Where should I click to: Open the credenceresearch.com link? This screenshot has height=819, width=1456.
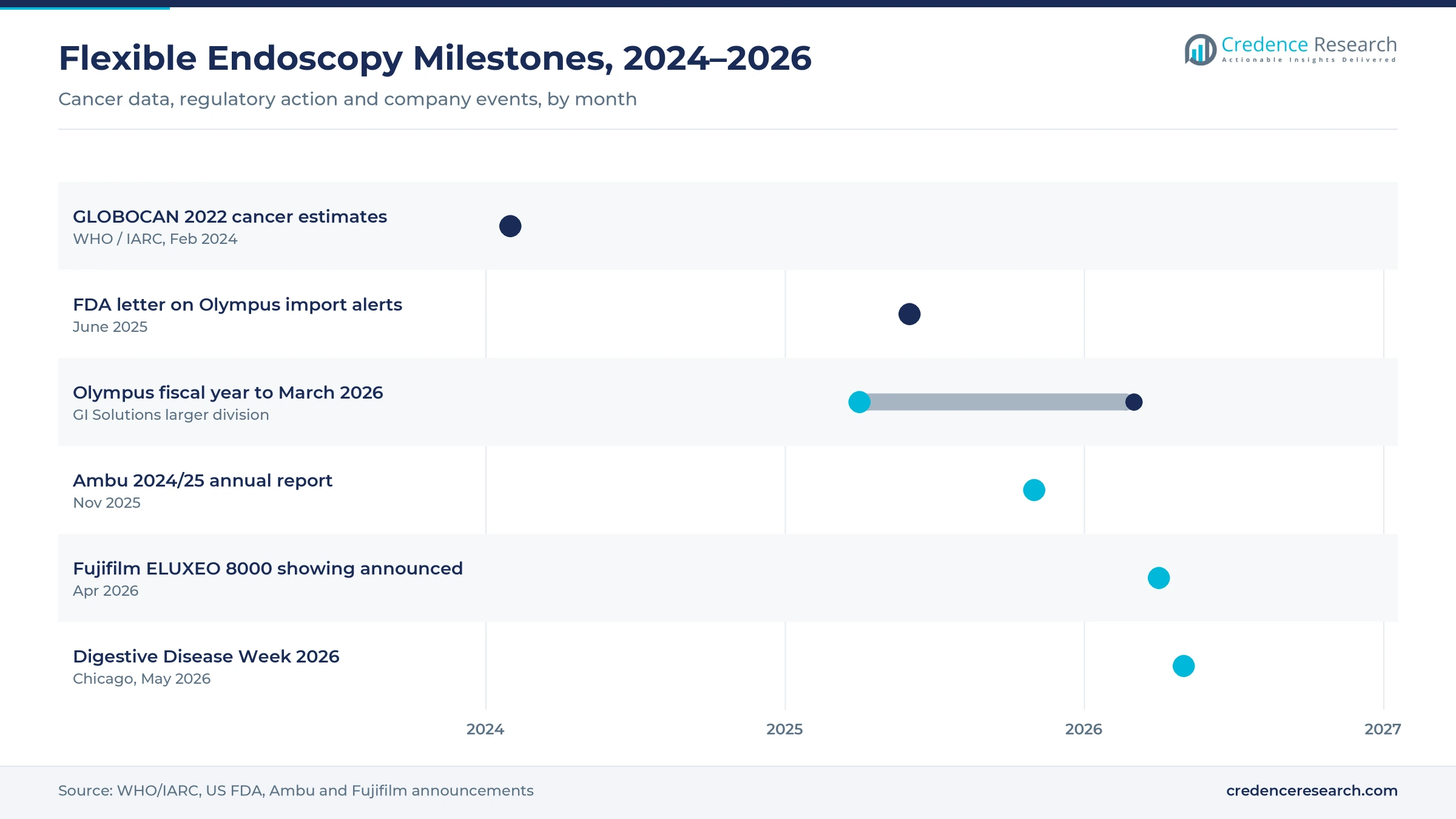(x=1312, y=790)
